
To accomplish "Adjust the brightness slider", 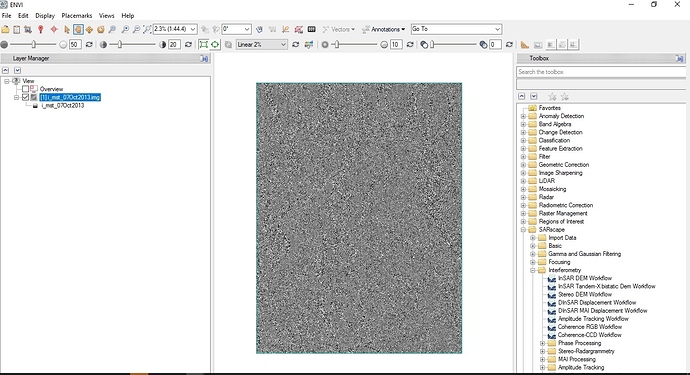I will [33, 44].
